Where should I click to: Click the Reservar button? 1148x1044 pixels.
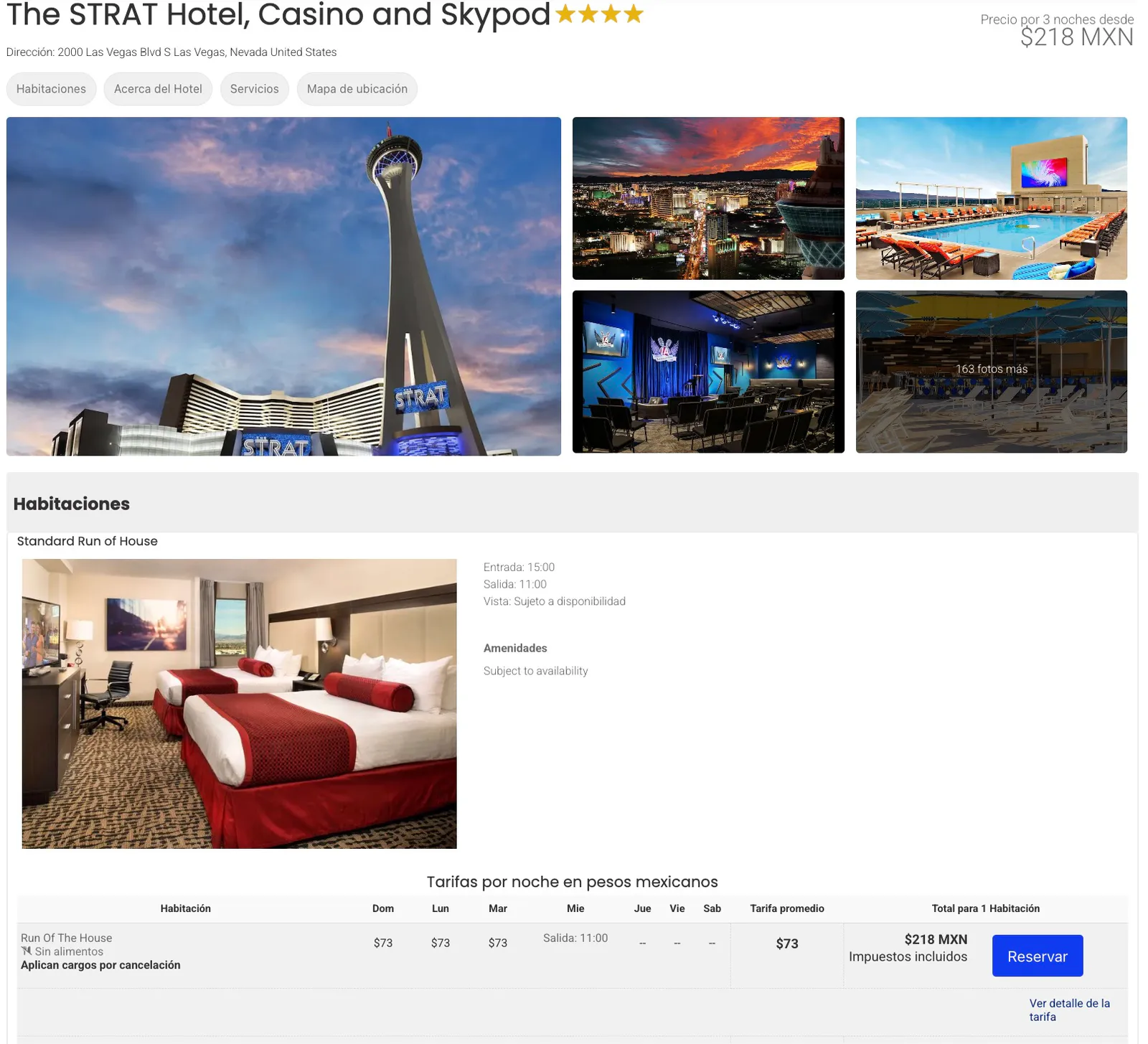[1038, 956]
